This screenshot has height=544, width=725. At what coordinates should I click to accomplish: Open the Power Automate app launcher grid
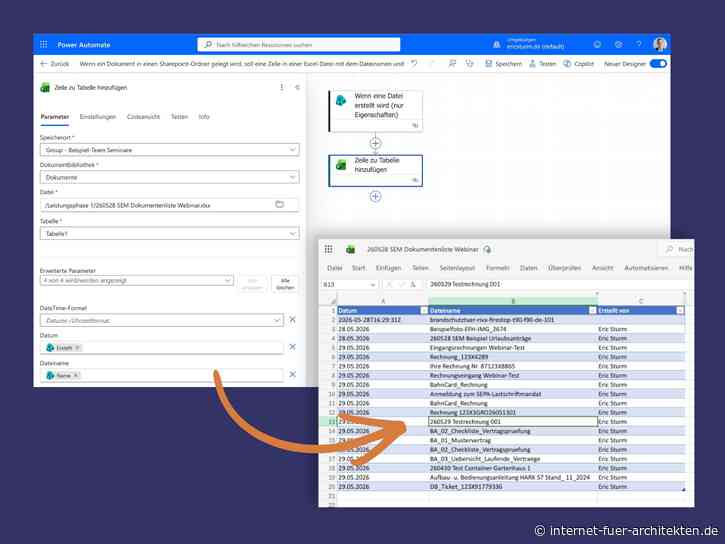(43, 44)
